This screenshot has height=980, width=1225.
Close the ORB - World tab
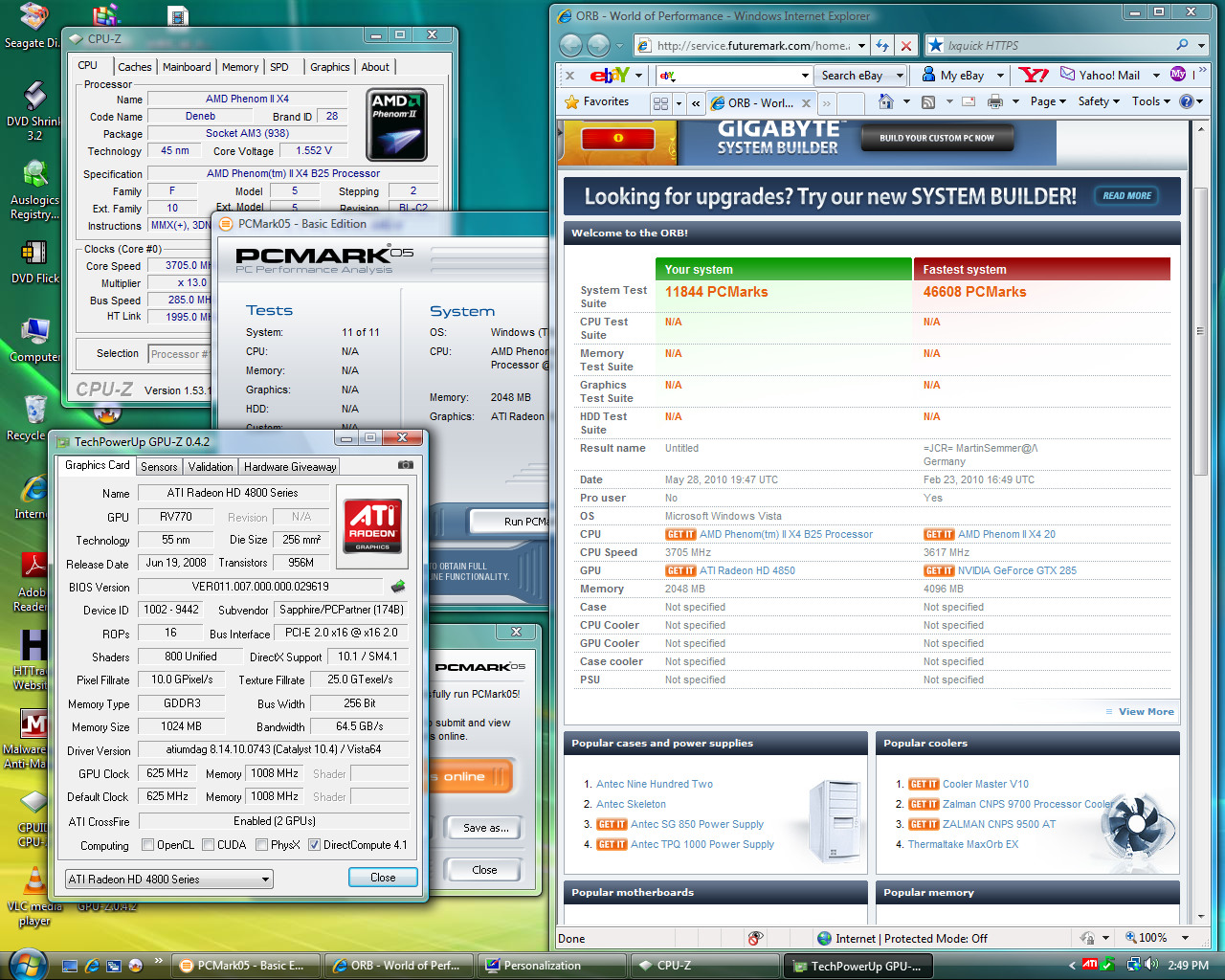coord(806,103)
